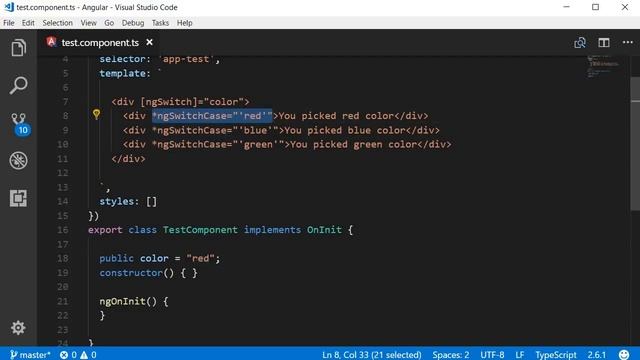Click the 'selector:' property
Screen dimensions: 640x360
(125, 59)
